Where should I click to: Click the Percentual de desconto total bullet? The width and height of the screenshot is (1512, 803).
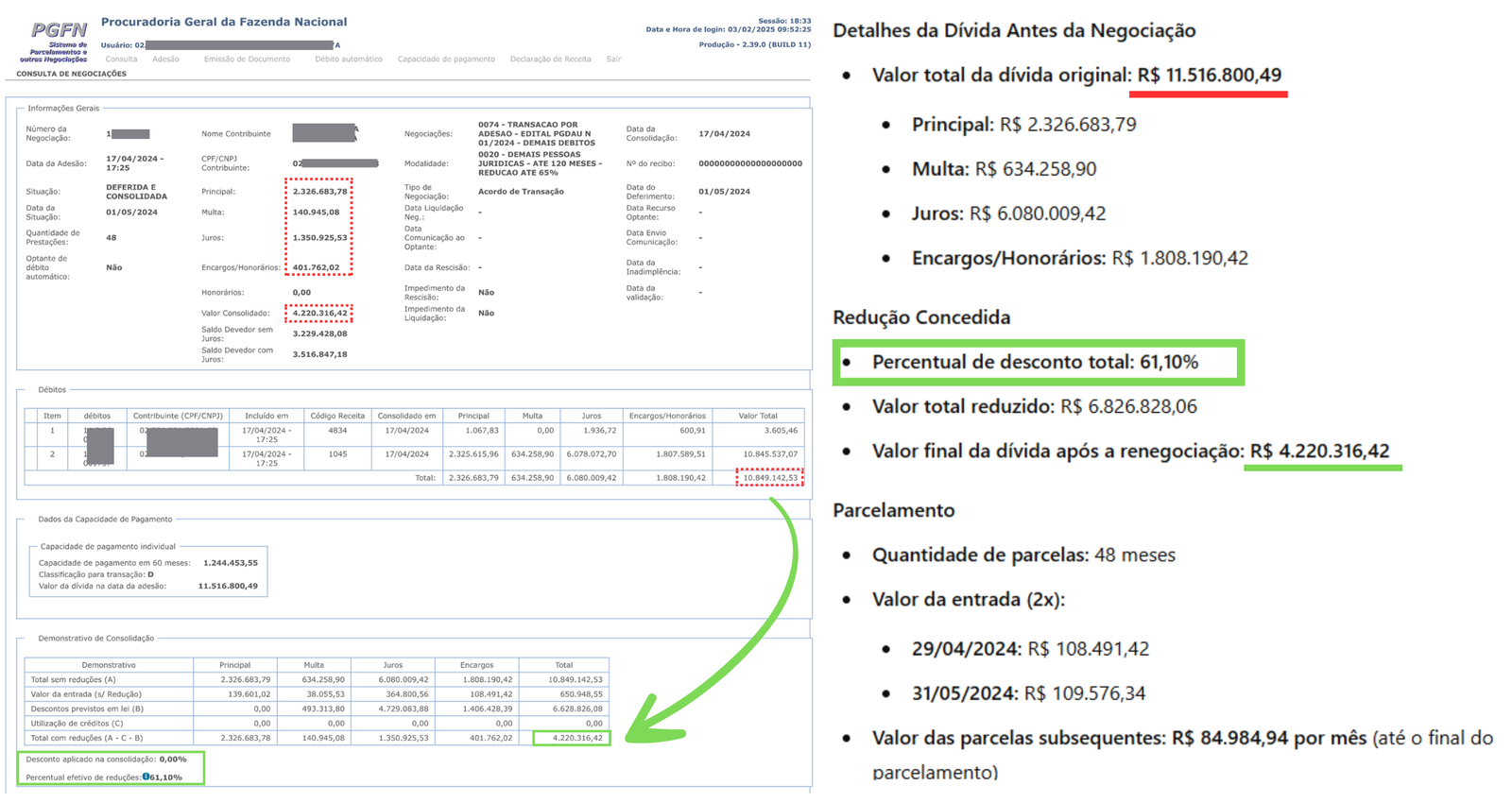point(1035,362)
